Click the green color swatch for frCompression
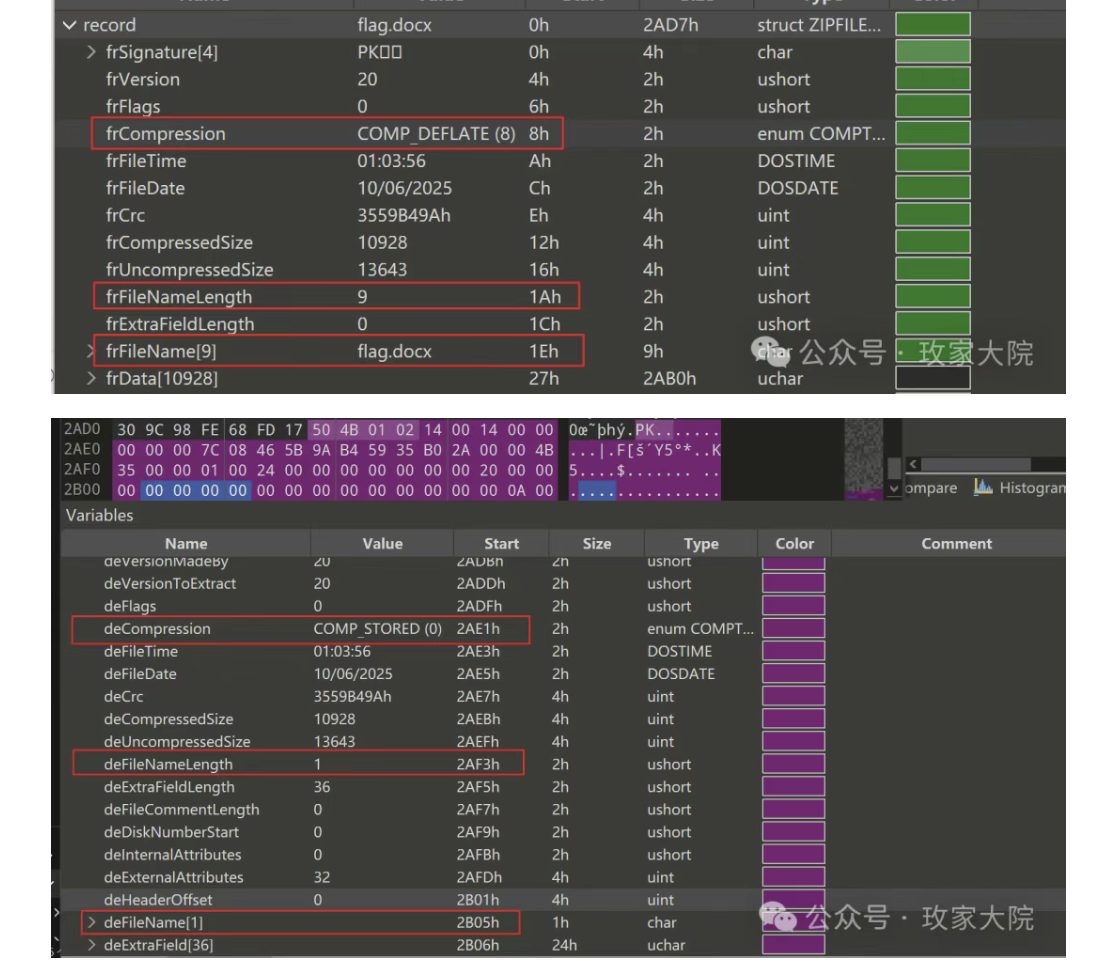 [932, 133]
